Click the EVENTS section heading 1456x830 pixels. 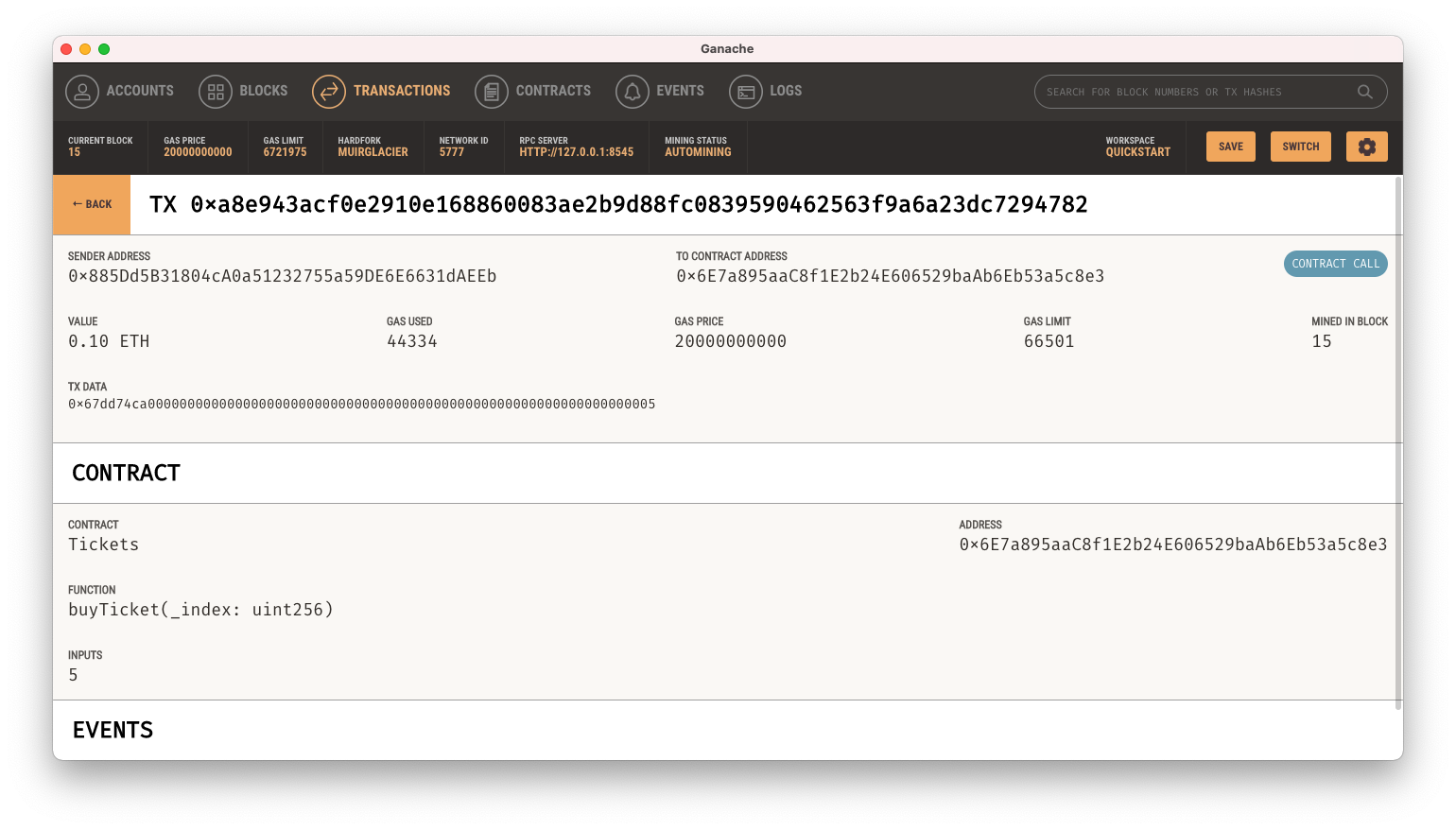[113, 730]
